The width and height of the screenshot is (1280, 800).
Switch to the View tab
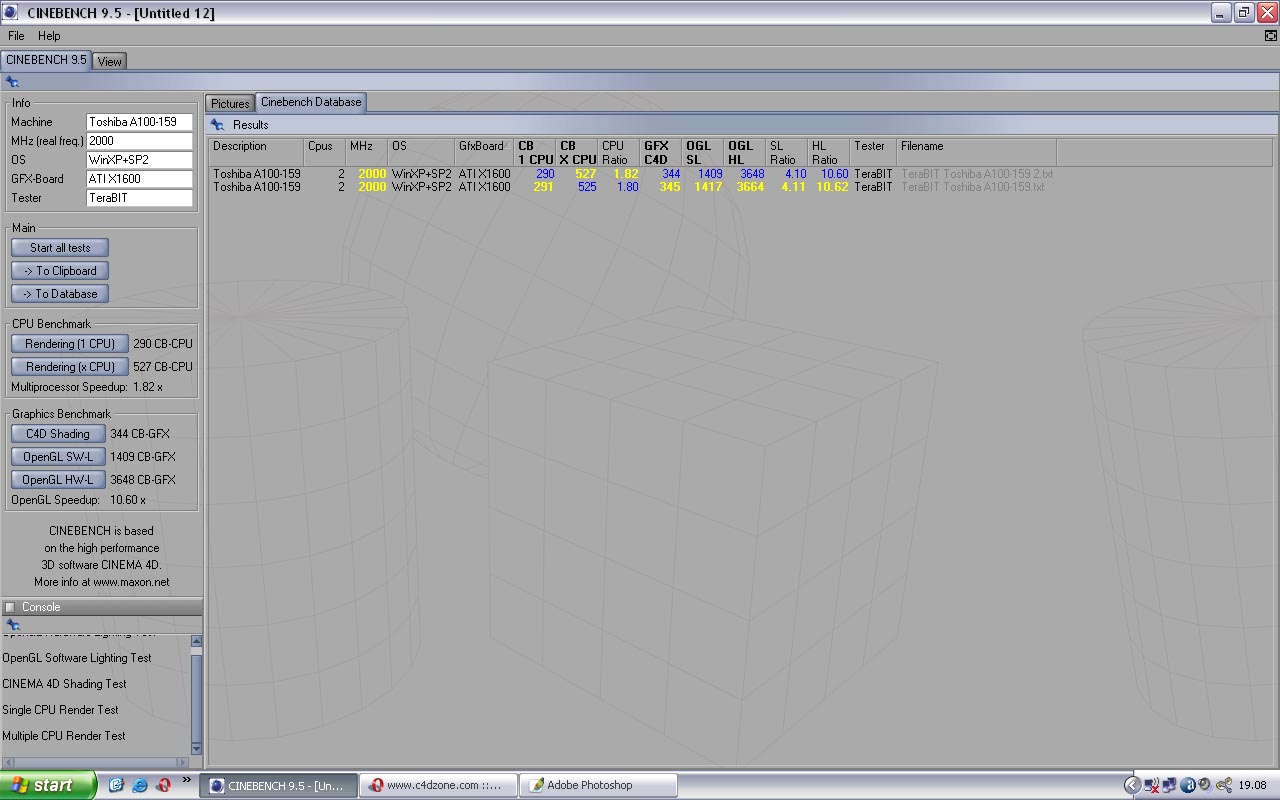point(110,61)
